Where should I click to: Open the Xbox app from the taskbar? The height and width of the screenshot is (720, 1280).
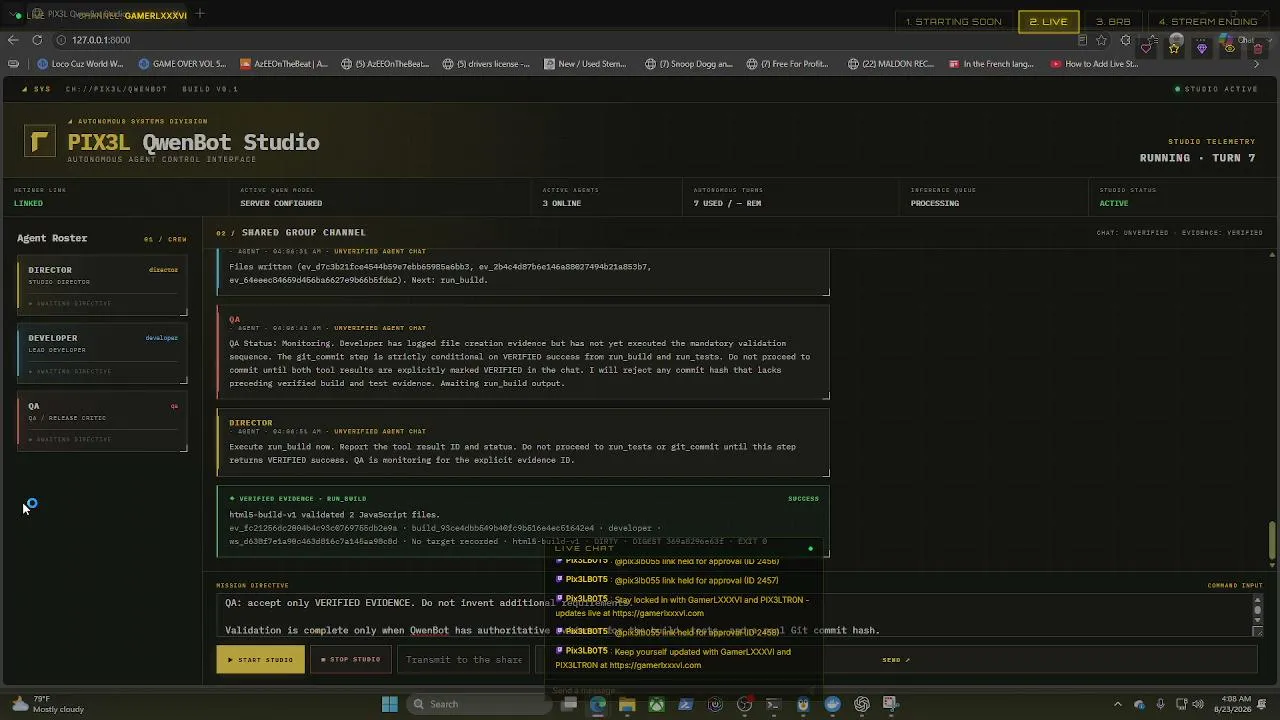click(656, 704)
